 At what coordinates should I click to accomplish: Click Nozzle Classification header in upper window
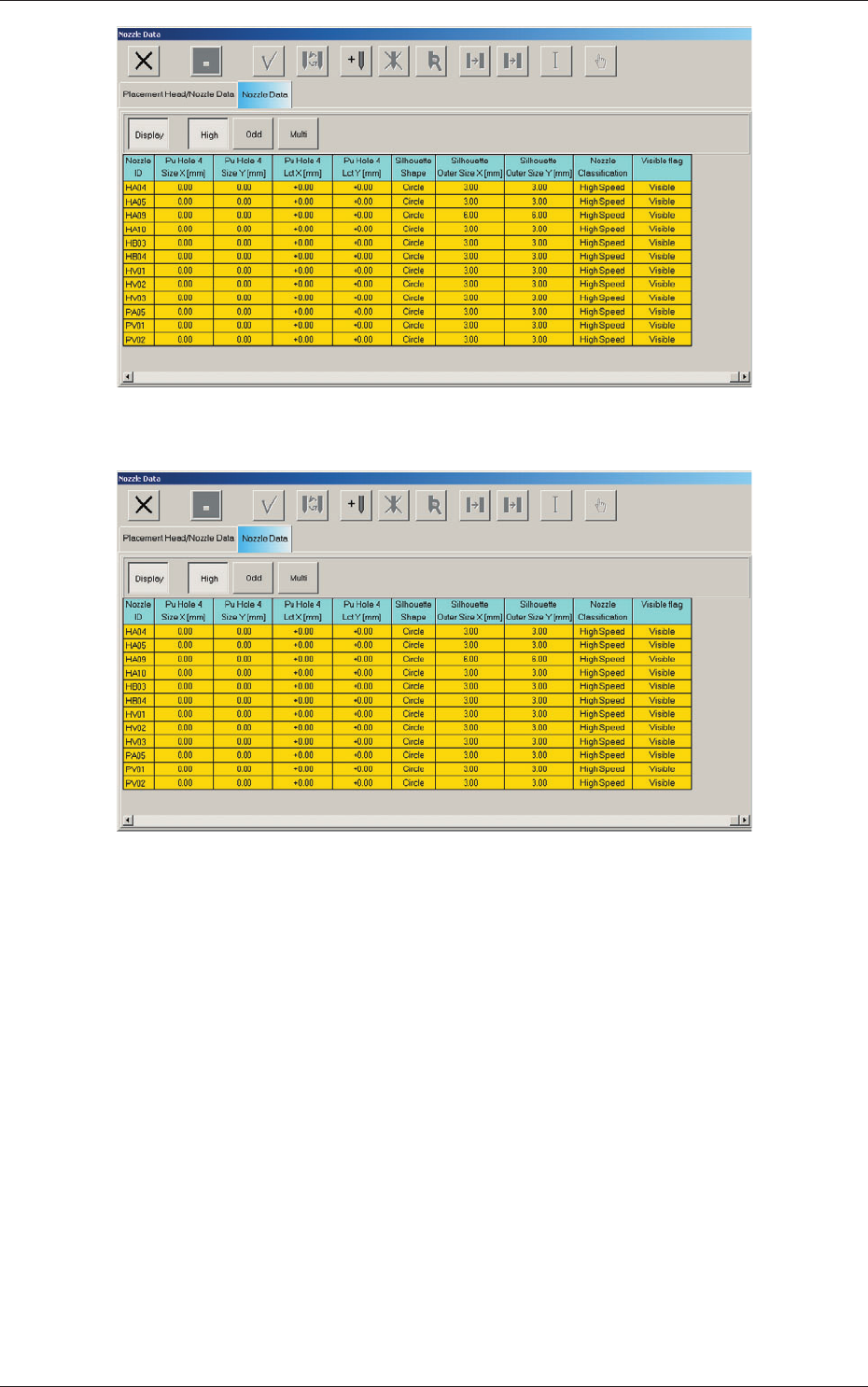coord(603,167)
